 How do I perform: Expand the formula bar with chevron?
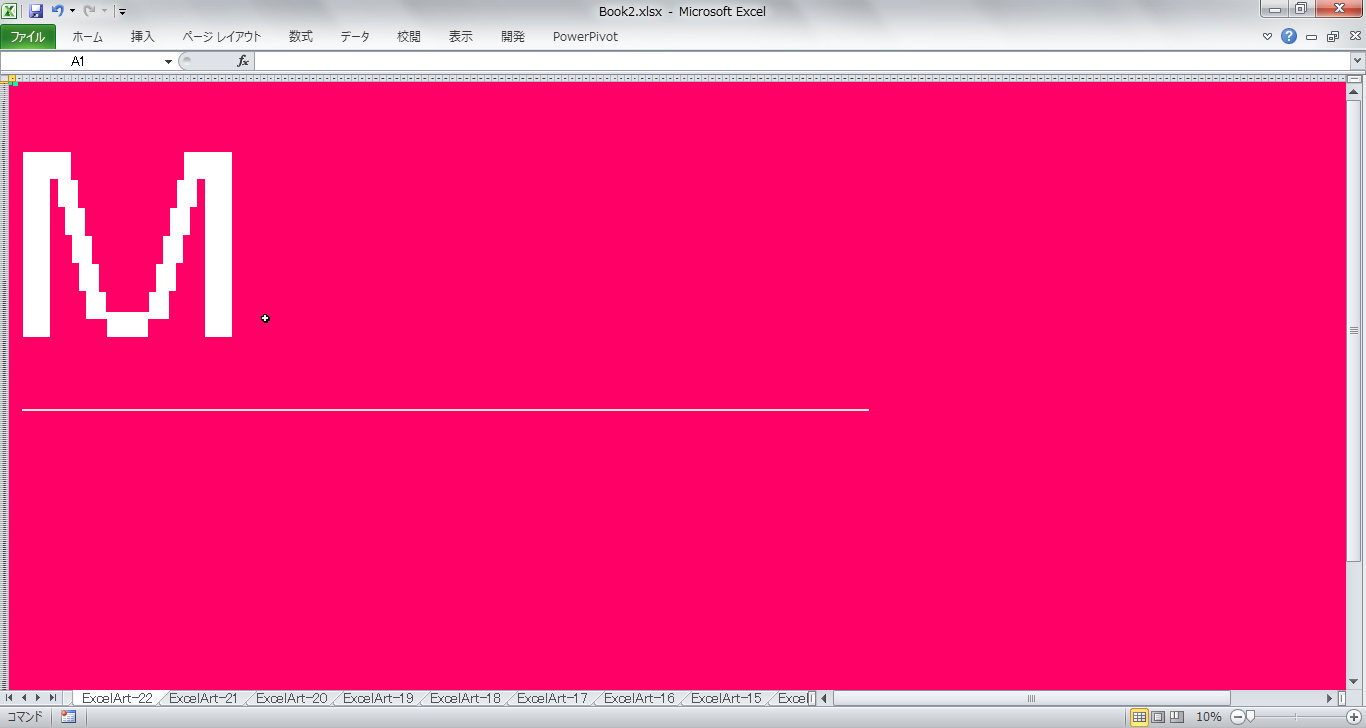click(x=1357, y=61)
